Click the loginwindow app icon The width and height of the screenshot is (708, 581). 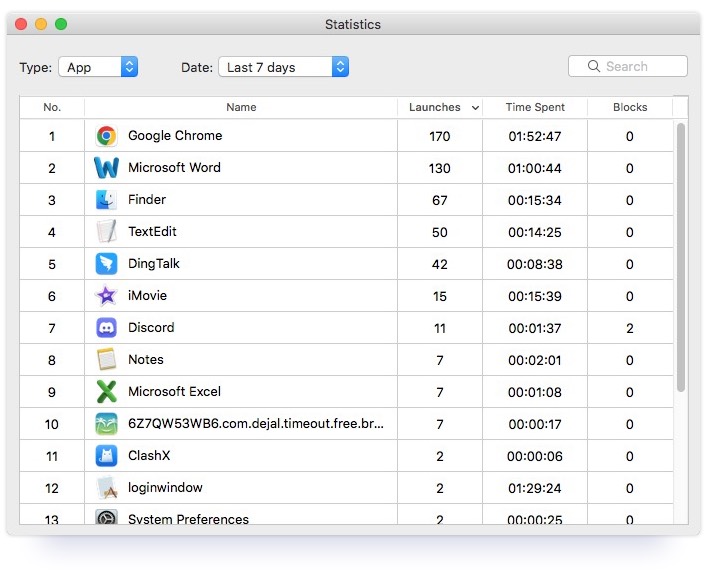pos(107,488)
